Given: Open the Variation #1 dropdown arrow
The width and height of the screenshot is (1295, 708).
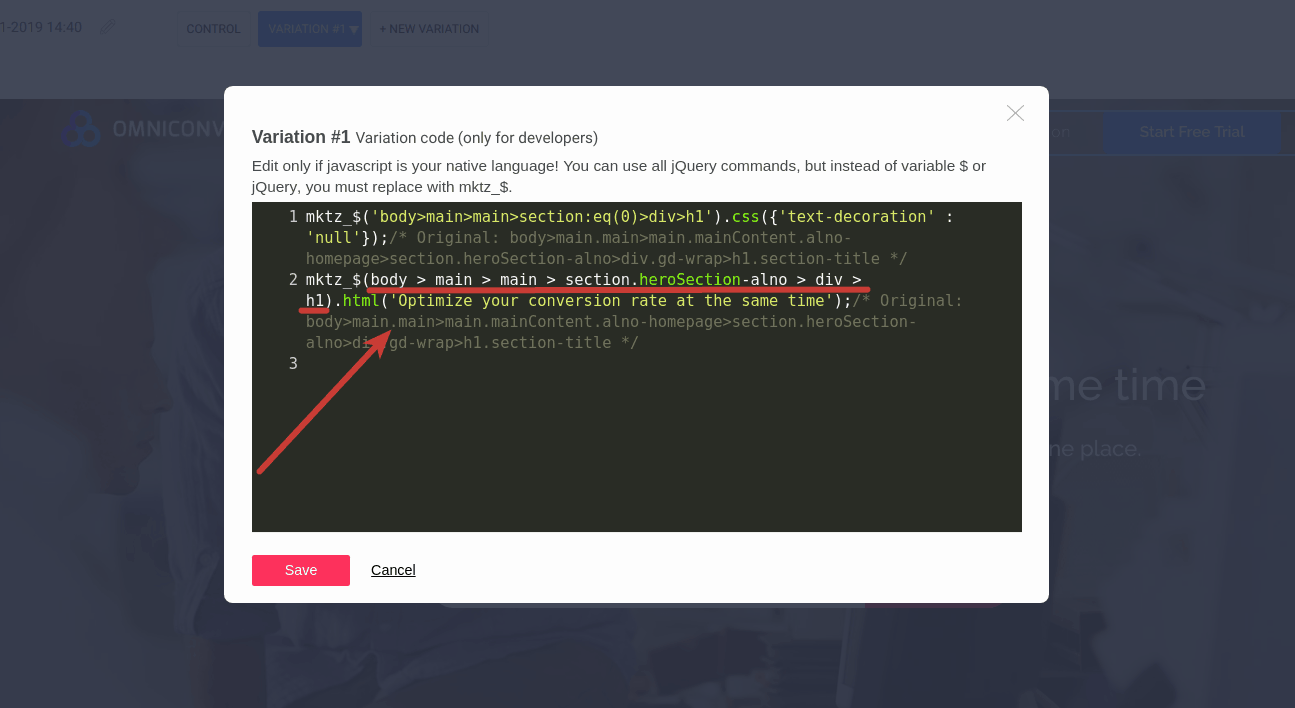Looking at the screenshot, I should (353, 29).
